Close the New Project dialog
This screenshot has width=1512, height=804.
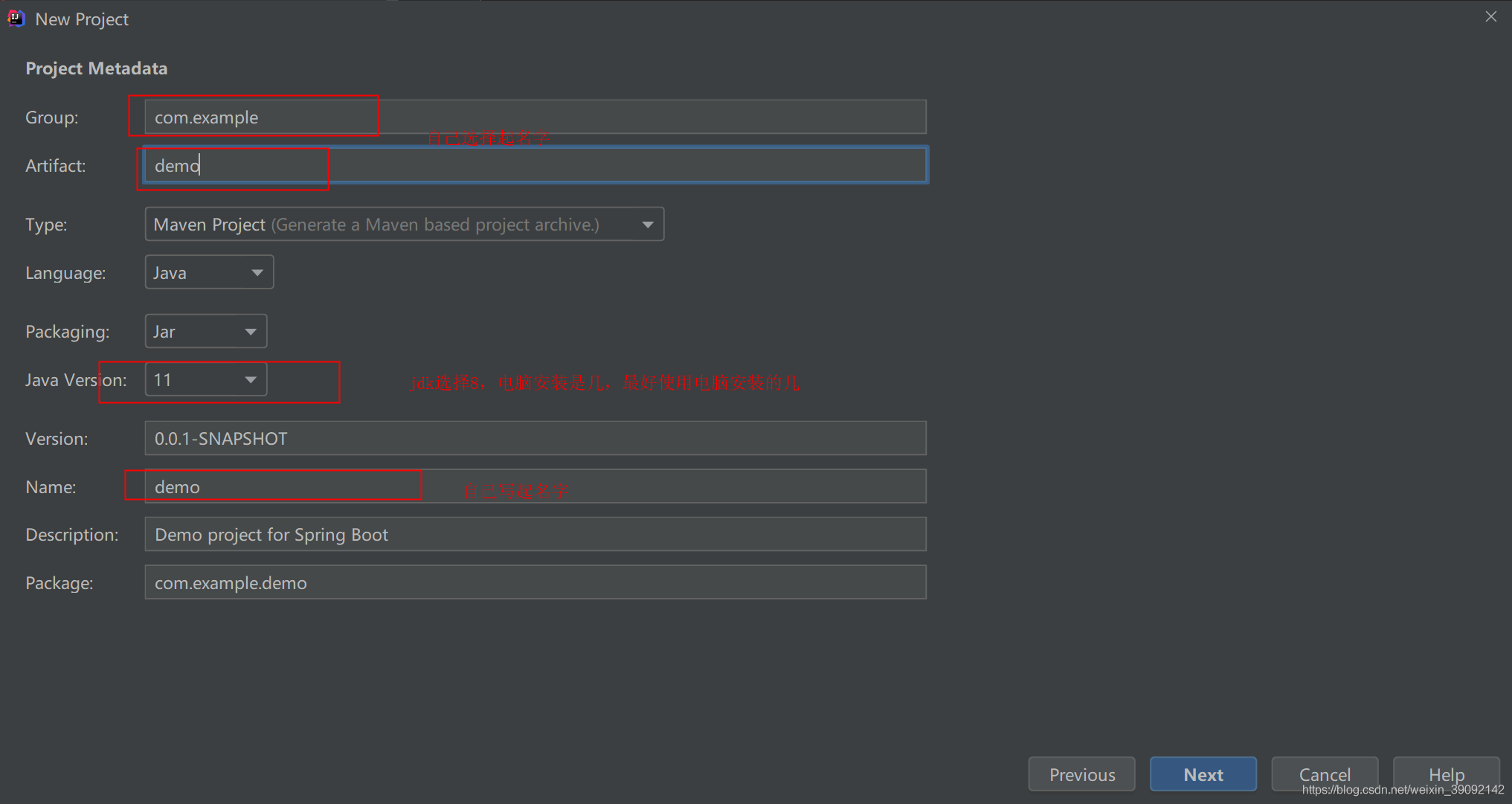1491,16
